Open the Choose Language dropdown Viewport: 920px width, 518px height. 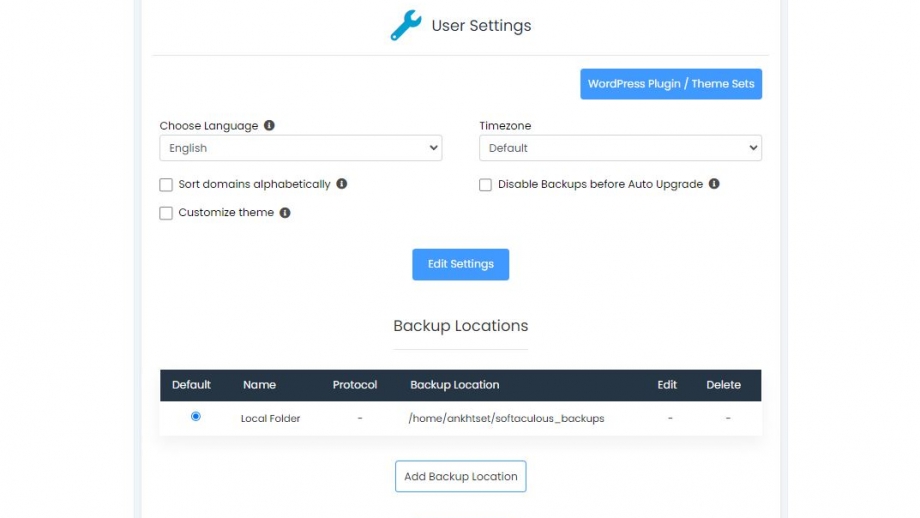click(300, 148)
